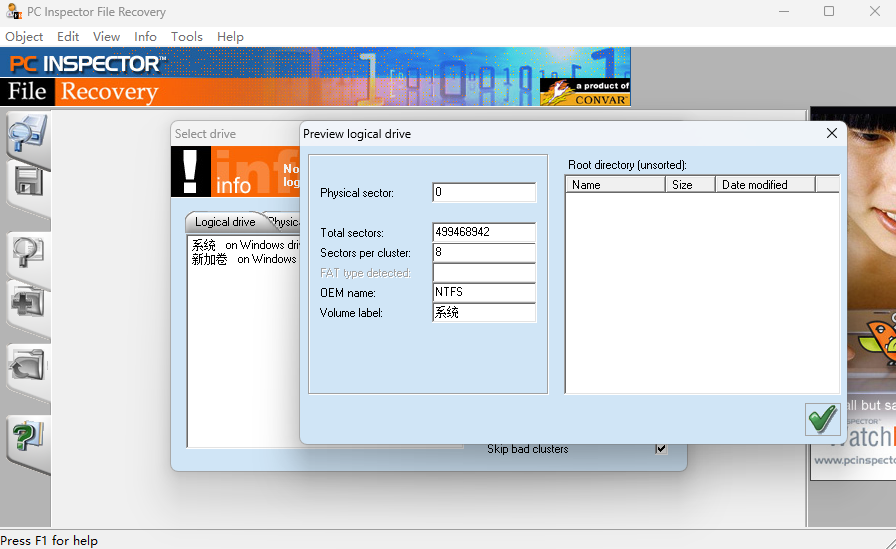Click the open drive magnifier sidebar icon

(27, 133)
